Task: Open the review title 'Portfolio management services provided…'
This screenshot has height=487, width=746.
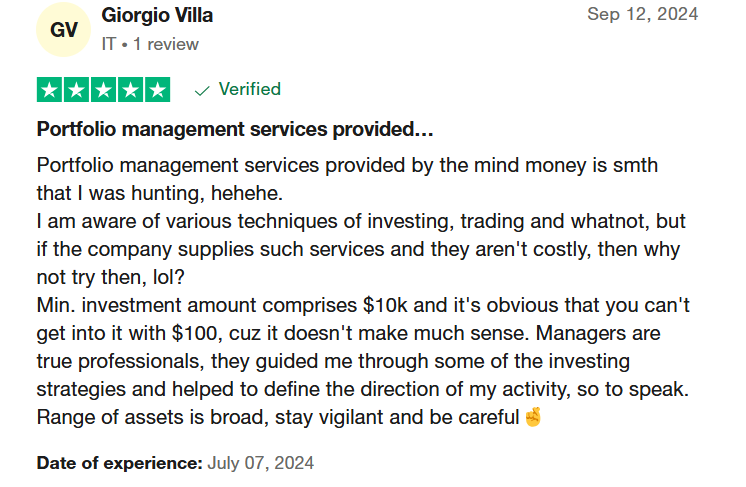Action: tap(235, 129)
